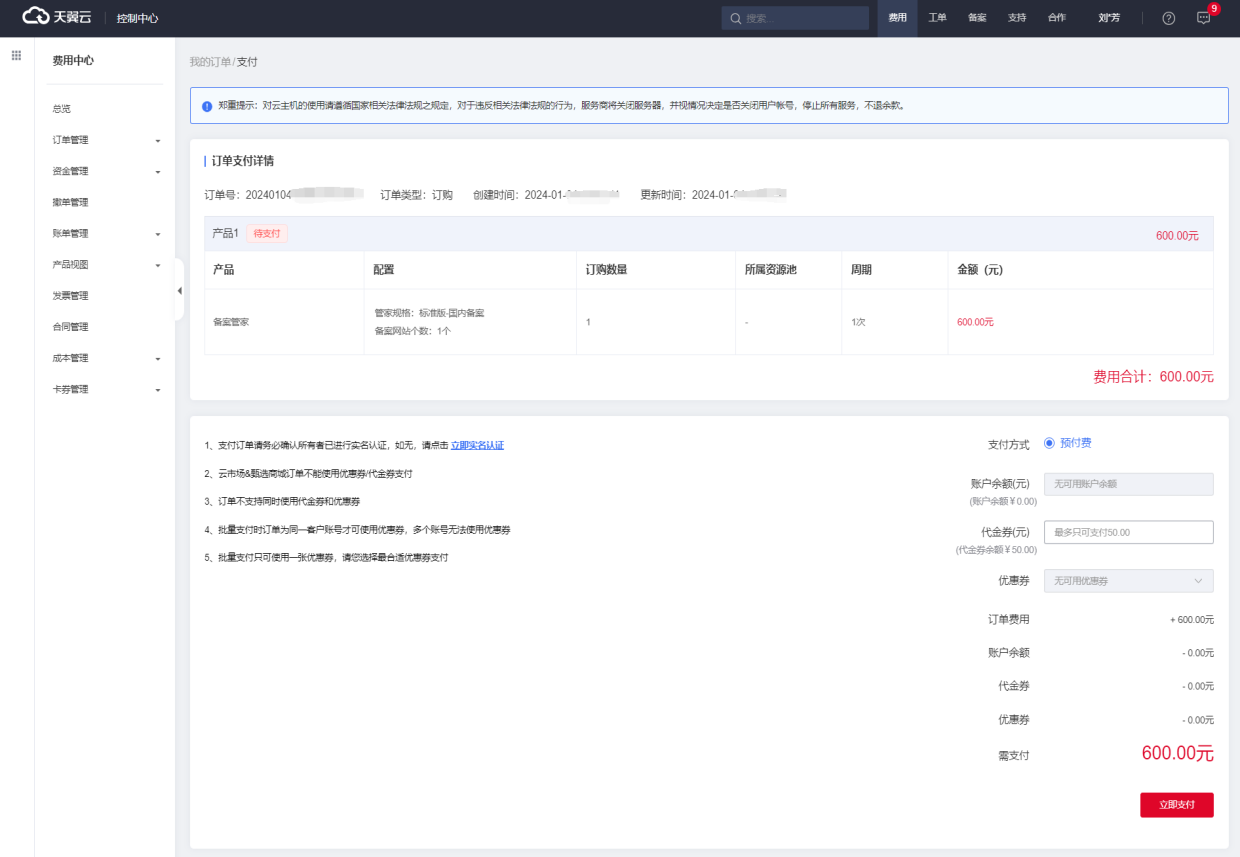Click the 代金券 amount input field
Screen dimensions: 1240x857
point(1128,532)
